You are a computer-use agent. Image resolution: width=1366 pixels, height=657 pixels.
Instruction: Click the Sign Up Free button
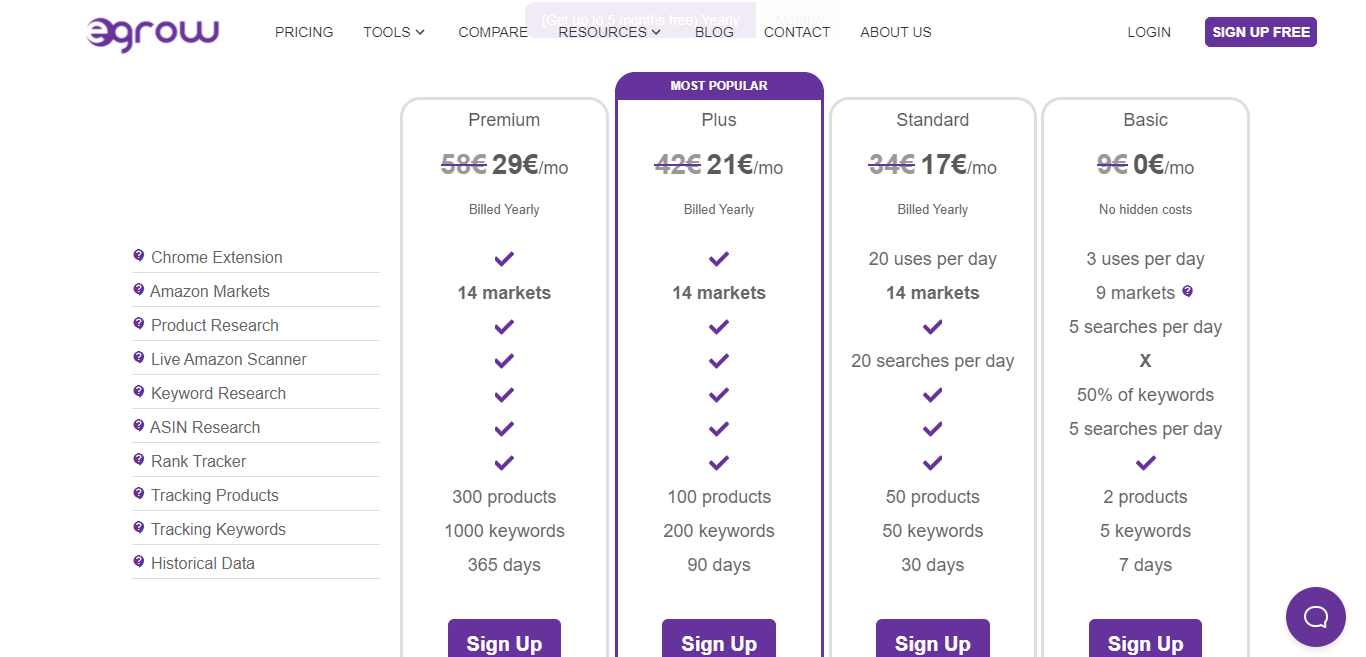pyautogui.click(x=1261, y=32)
